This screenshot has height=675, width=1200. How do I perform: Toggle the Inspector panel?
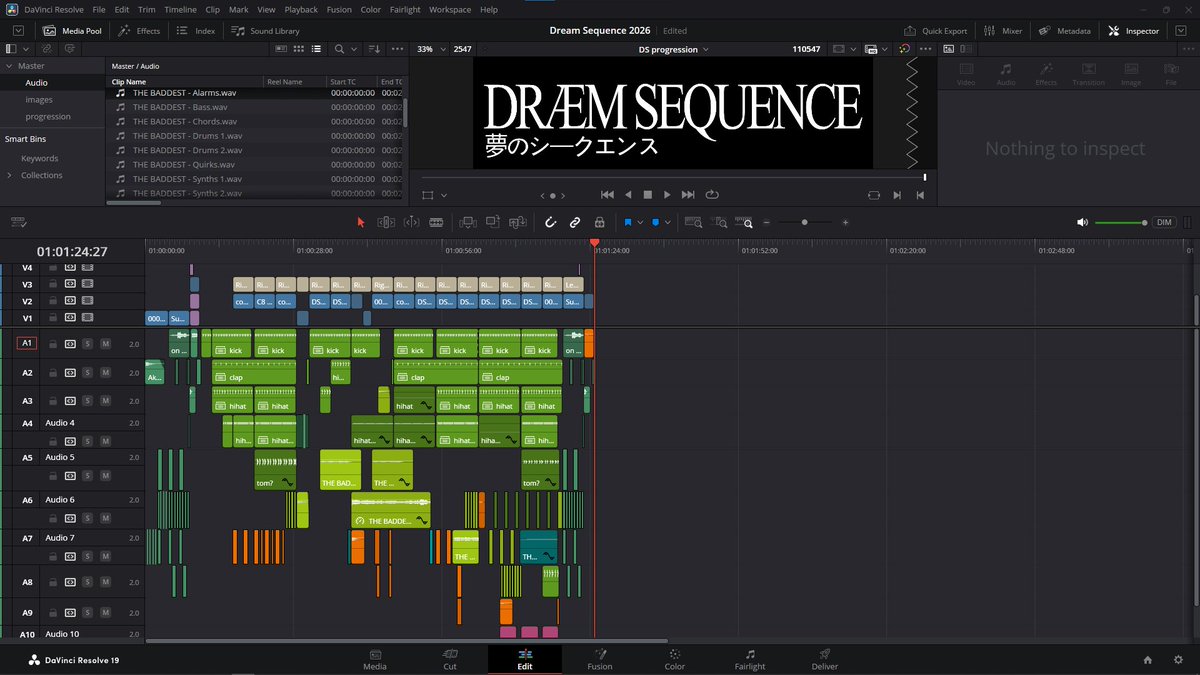(x=1133, y=31)
